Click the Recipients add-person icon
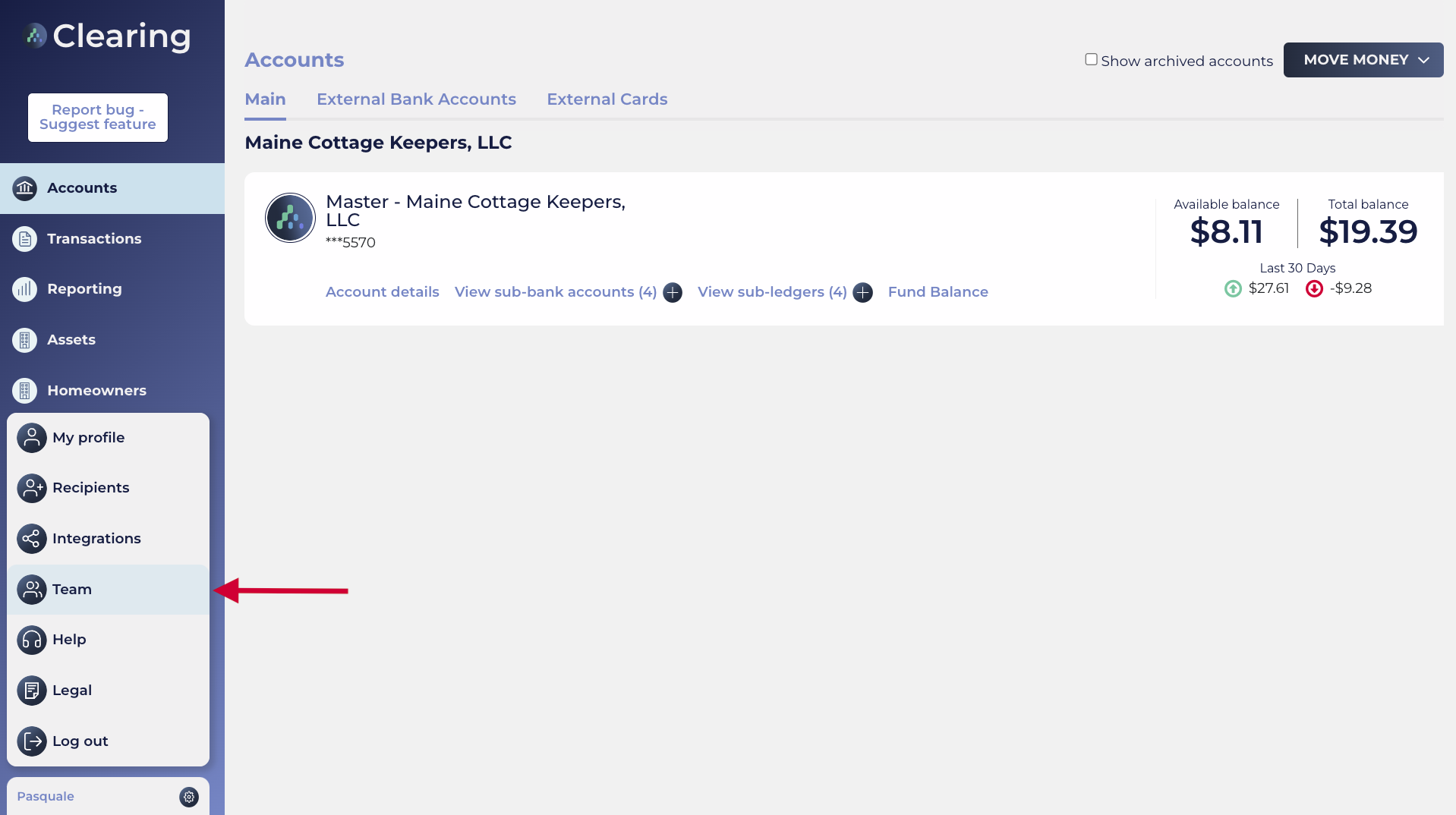Image resolution: width=1456 pixels, height=815 pixels. [32, 488]
